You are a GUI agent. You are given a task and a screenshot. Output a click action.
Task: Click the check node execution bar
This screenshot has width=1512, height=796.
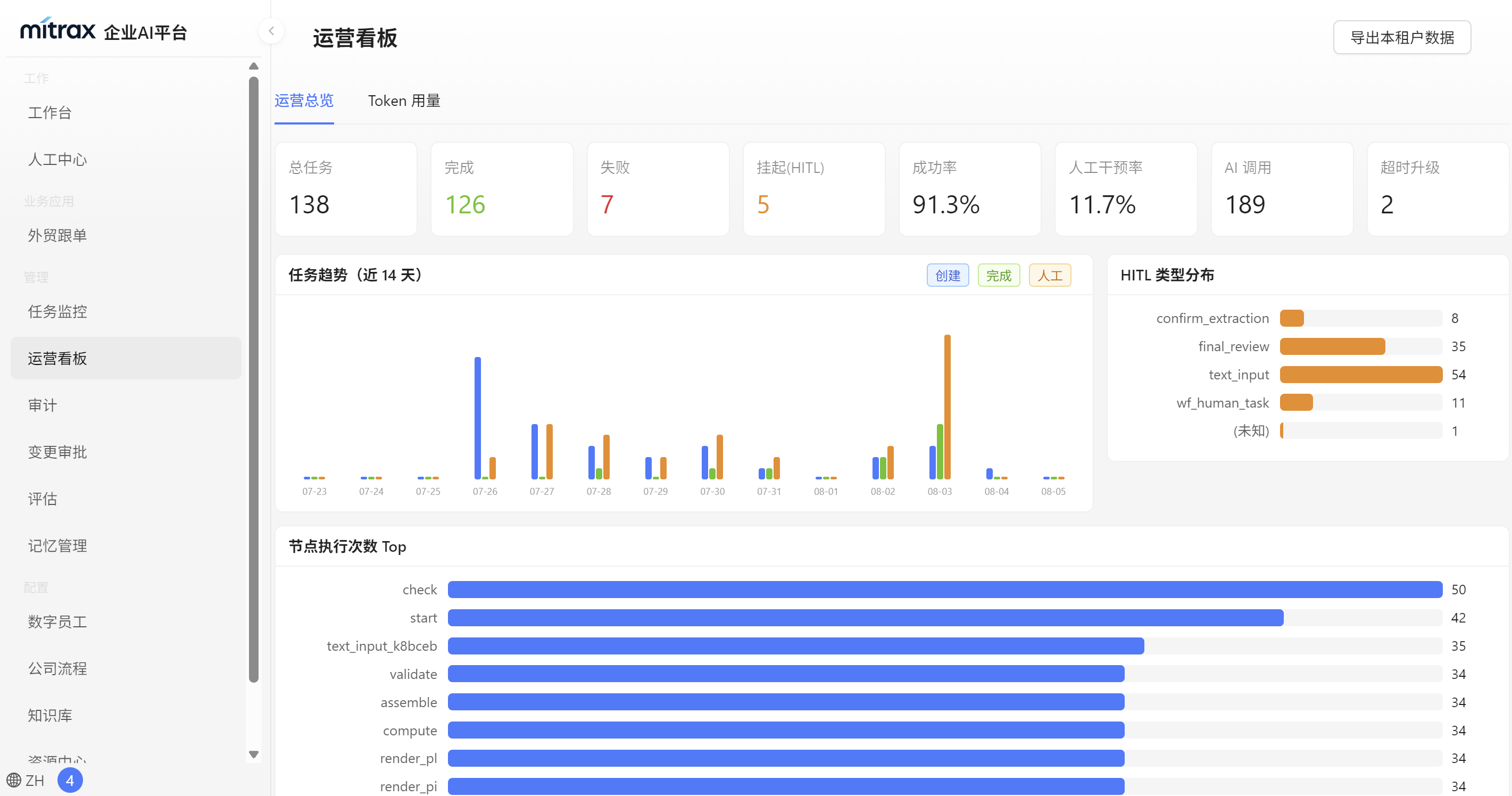(944, 590)
